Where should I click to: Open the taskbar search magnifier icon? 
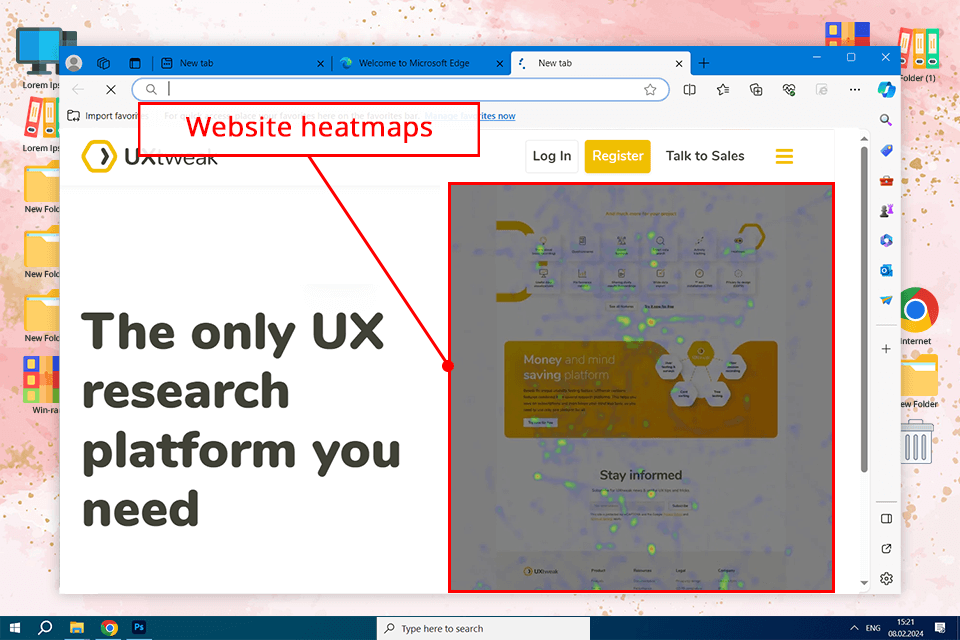tap(45, 628)
